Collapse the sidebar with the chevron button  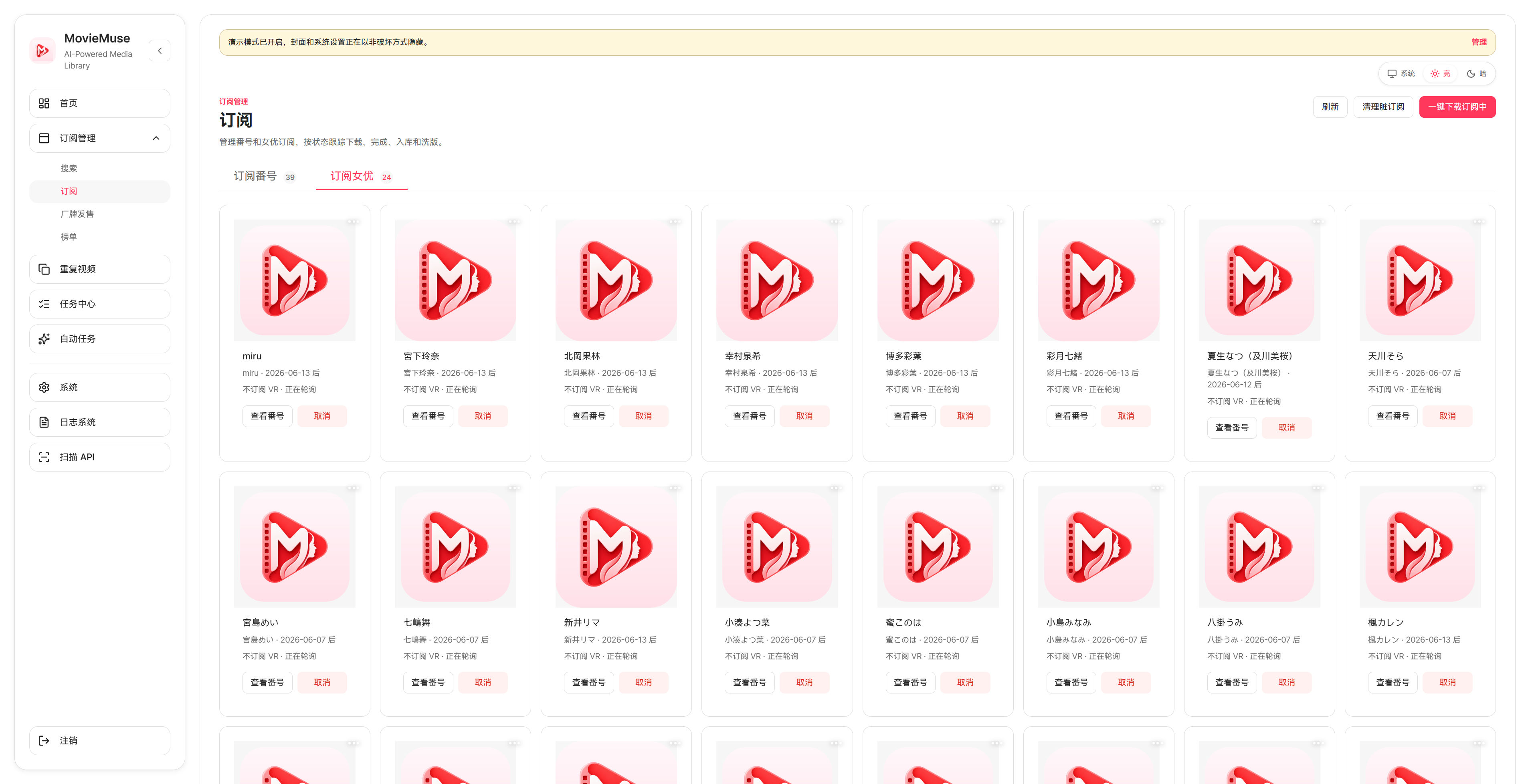[159, 50]
